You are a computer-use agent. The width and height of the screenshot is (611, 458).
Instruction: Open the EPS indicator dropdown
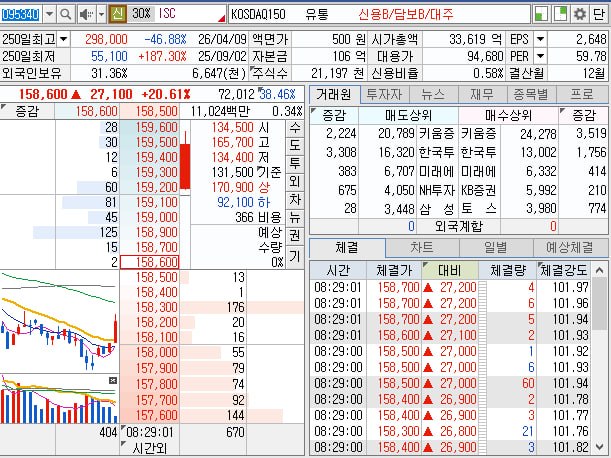[x=540, y=39]
